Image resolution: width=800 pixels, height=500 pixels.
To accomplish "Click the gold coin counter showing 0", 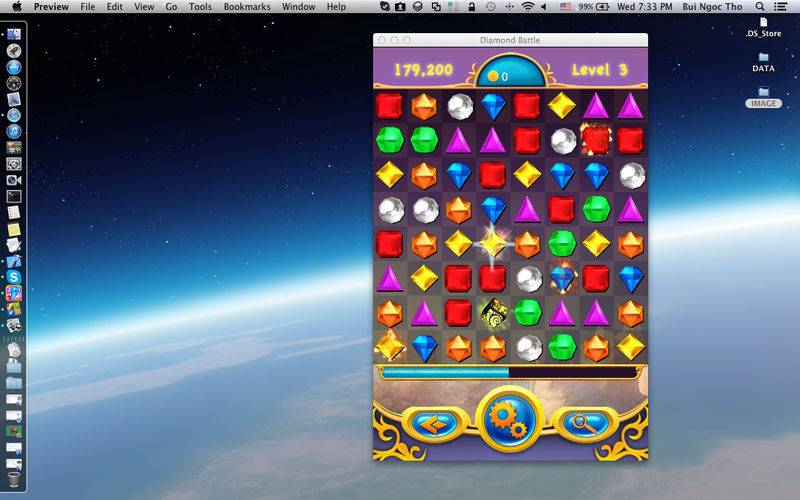I will 497,77.
